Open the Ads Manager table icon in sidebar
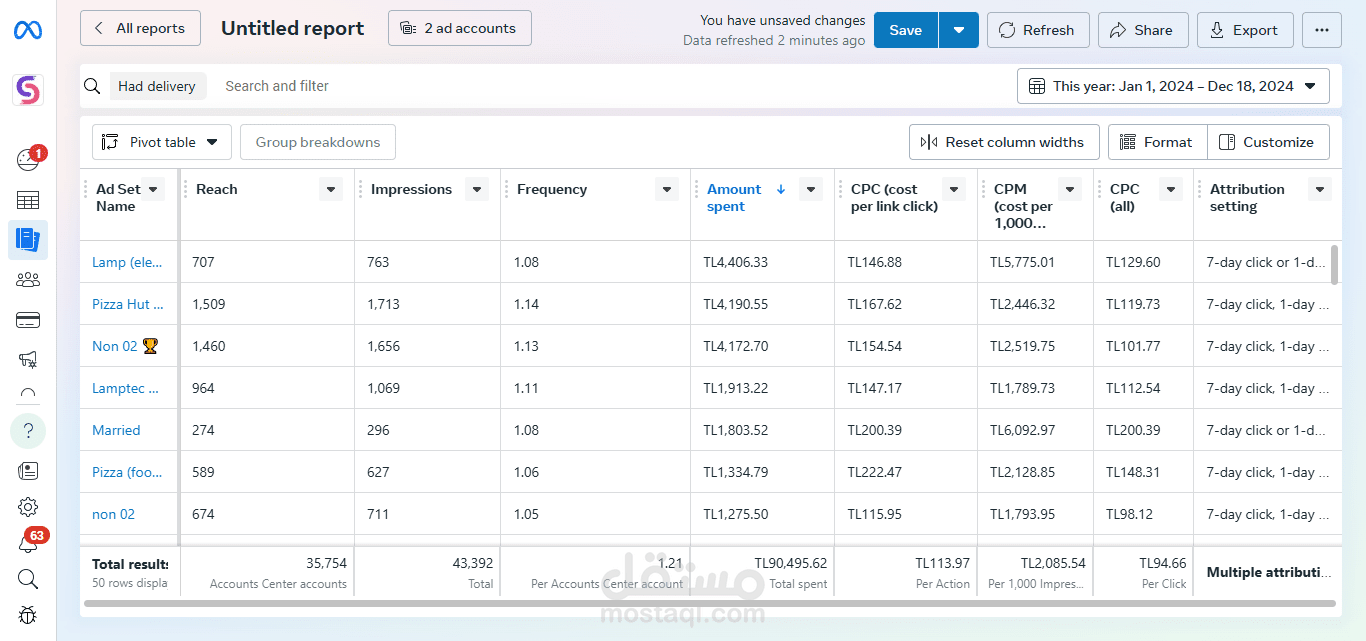Viewport: 1366px width, 641px height. [28, 200]
